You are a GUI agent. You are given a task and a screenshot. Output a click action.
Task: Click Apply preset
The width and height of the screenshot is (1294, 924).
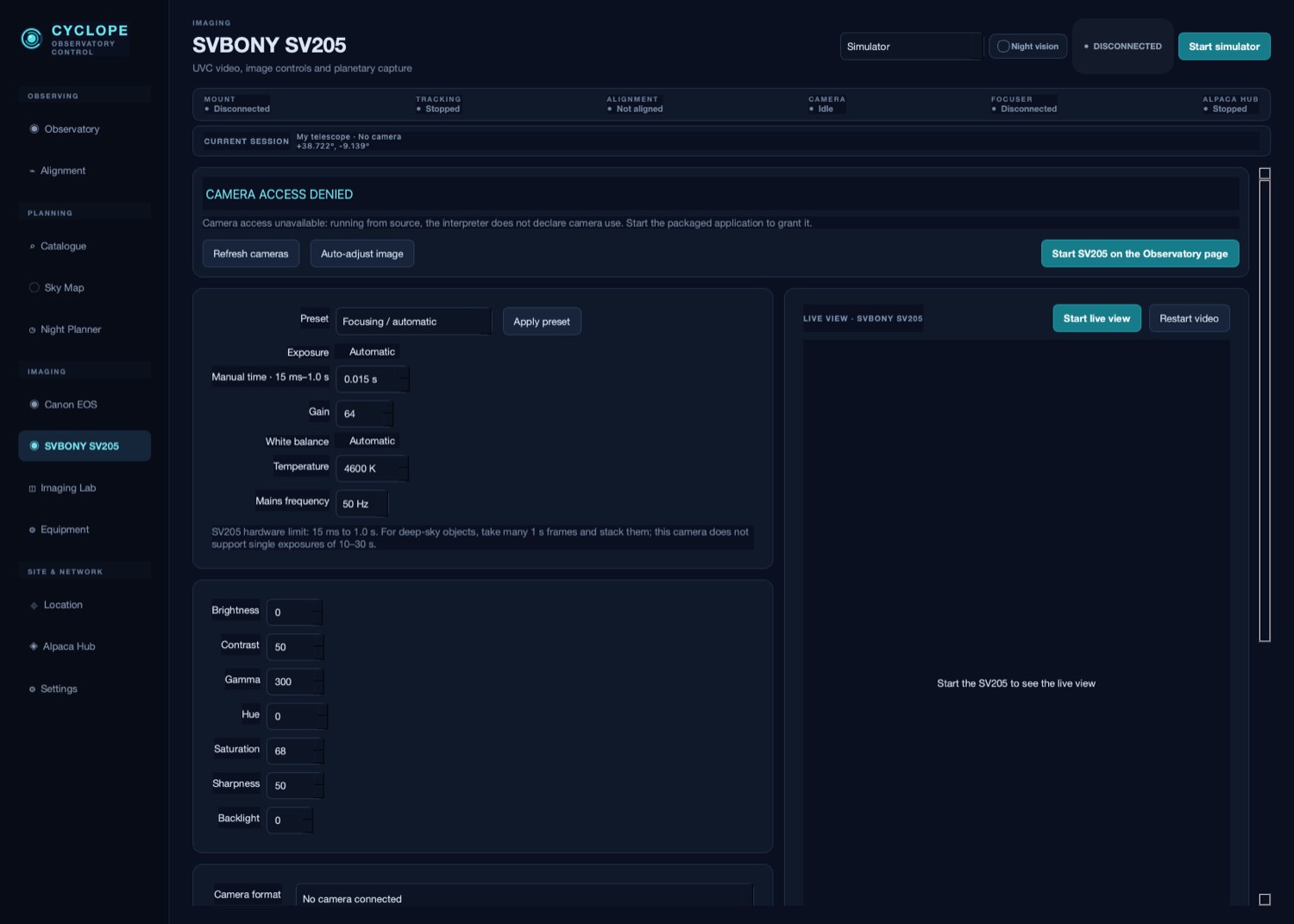click(x=542, y=322)
